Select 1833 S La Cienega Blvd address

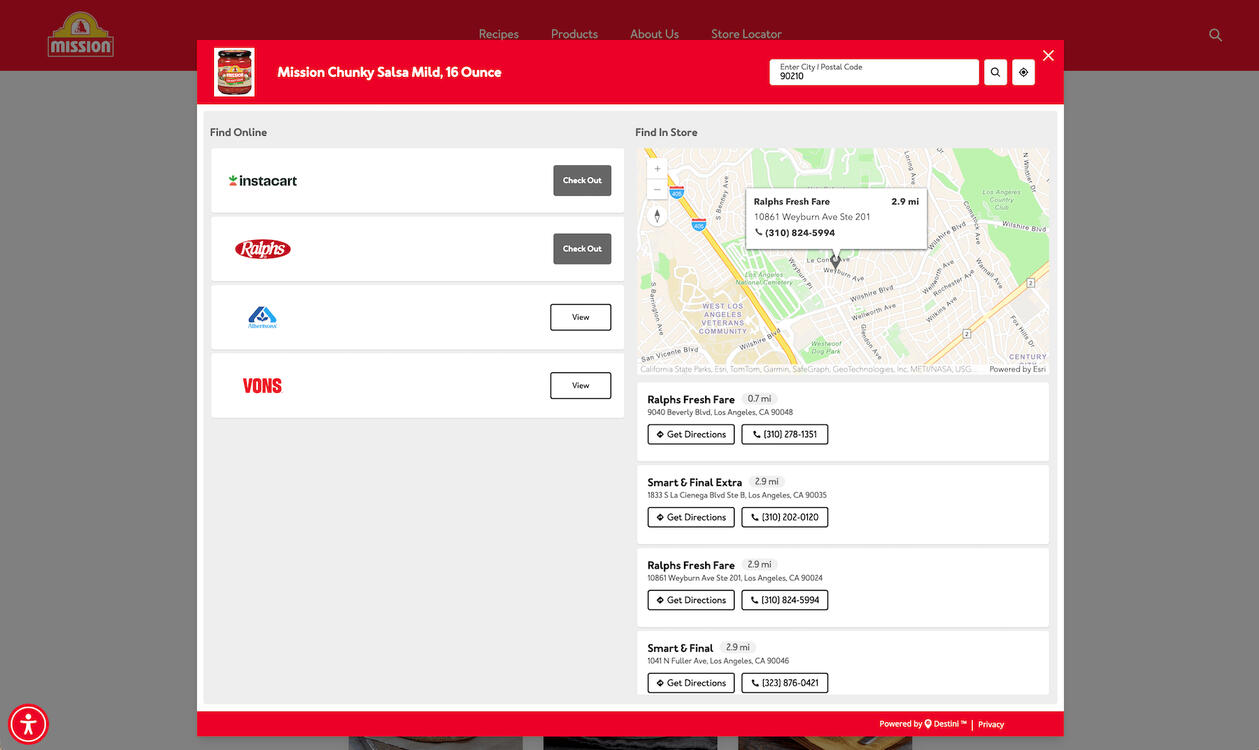coord(737,495)
